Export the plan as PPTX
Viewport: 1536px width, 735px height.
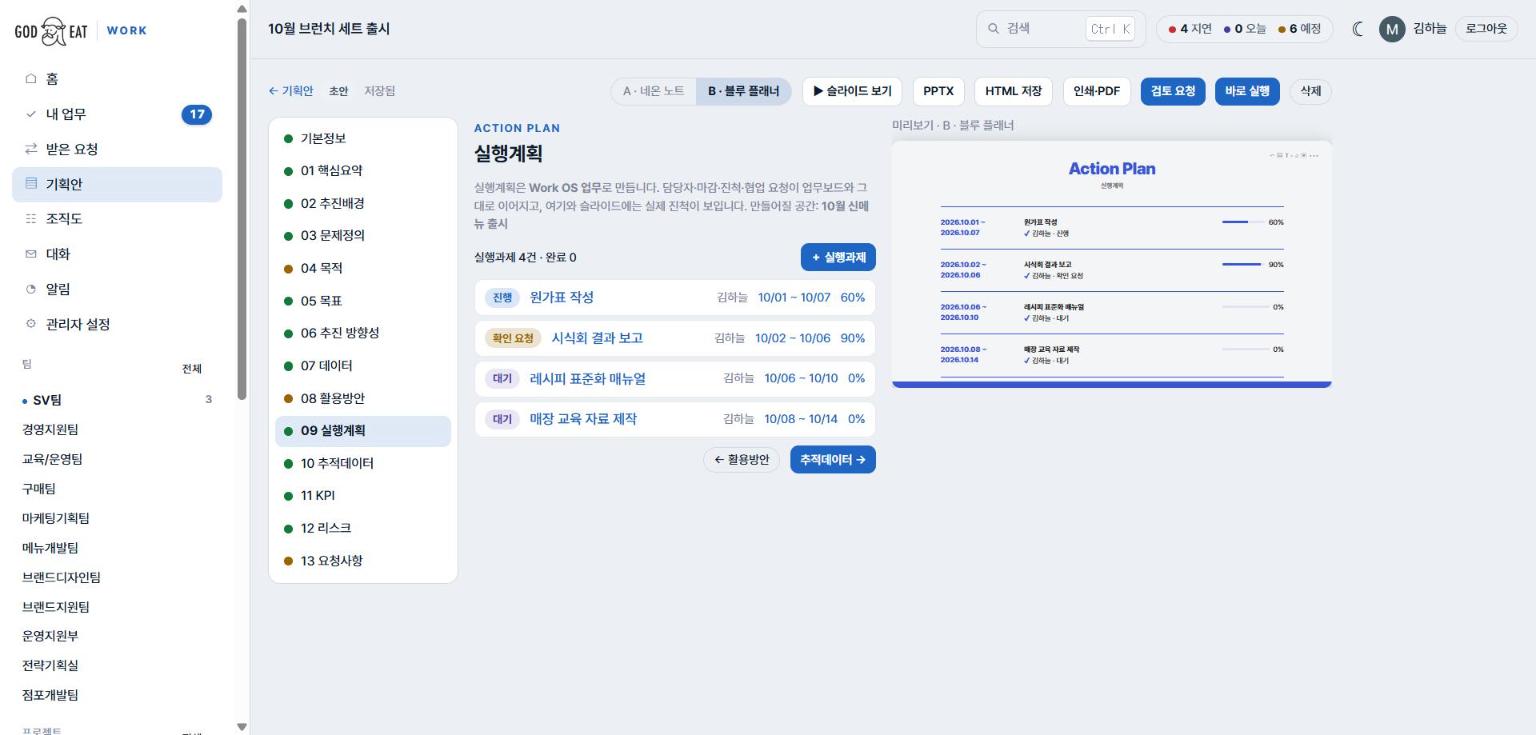pyautogui.click(x=938, y=91)
